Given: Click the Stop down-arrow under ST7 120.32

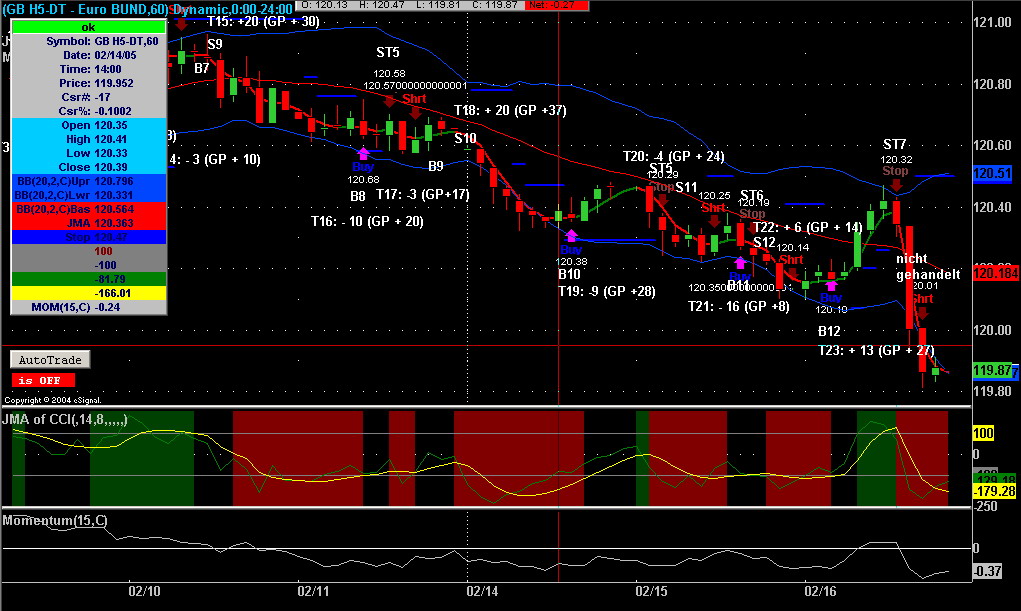Looking at the screenshot, I should [897, 185].
